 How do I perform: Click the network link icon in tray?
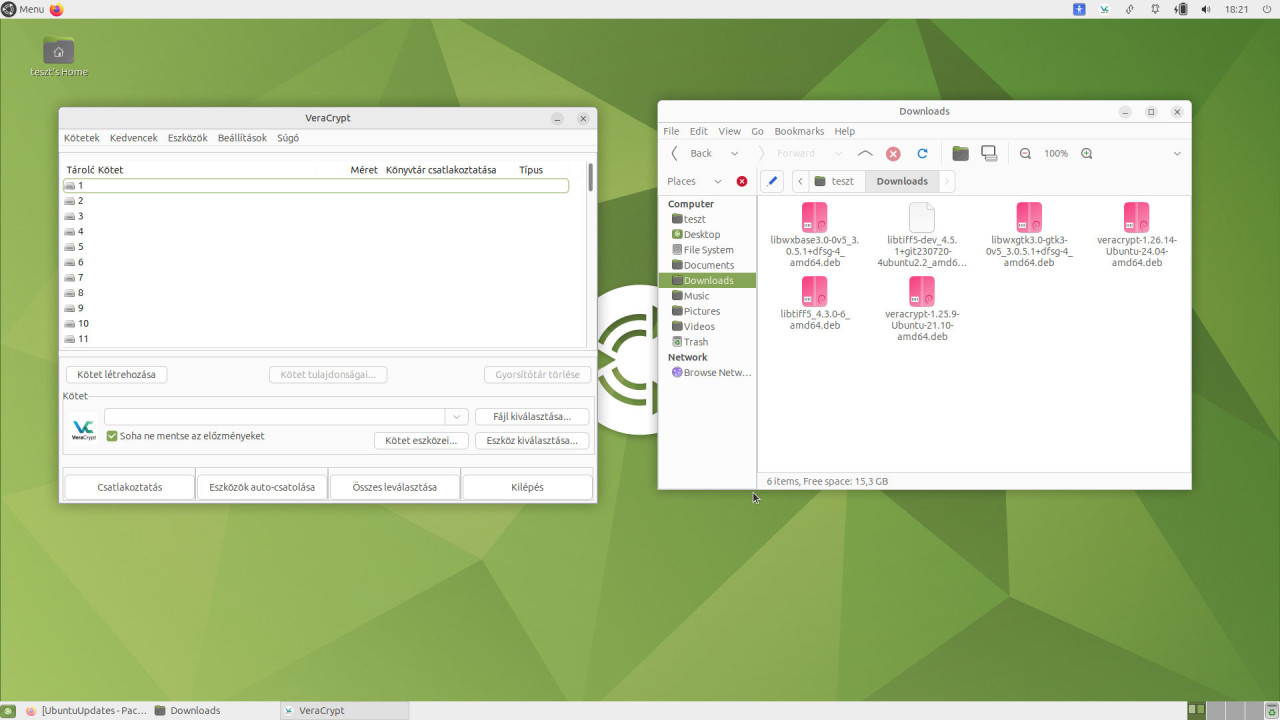1130,9
